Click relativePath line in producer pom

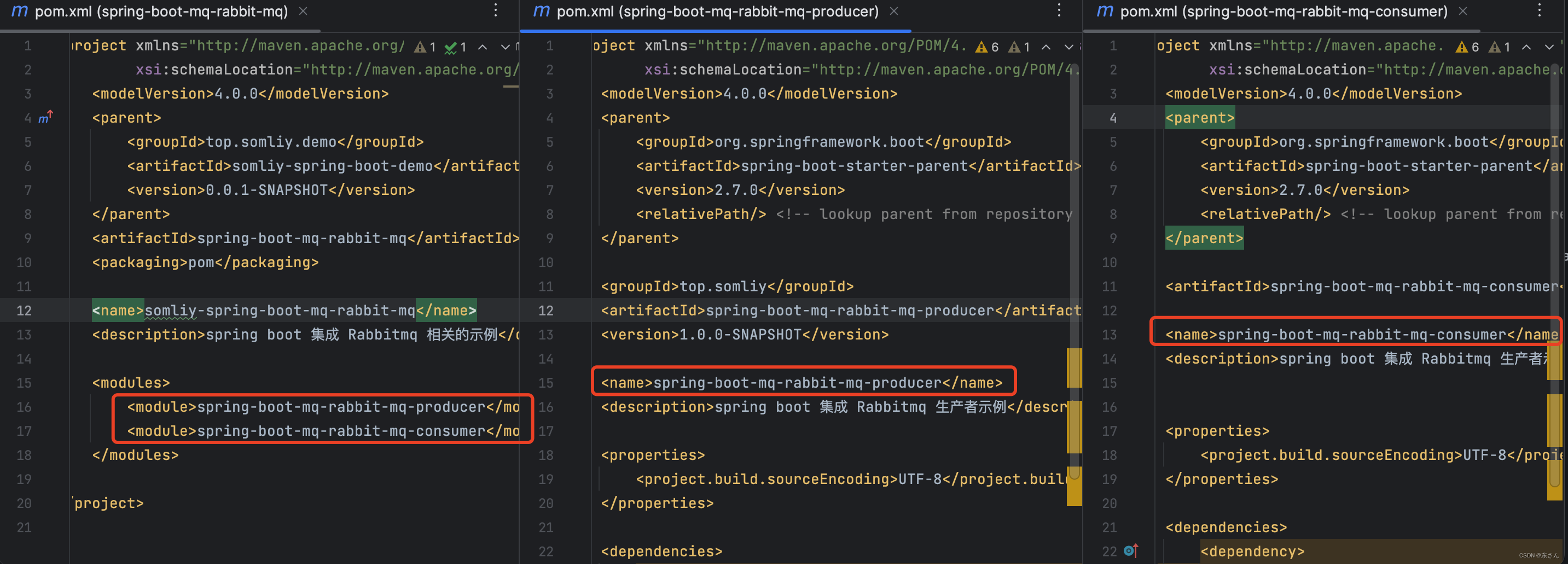point(853,215)
